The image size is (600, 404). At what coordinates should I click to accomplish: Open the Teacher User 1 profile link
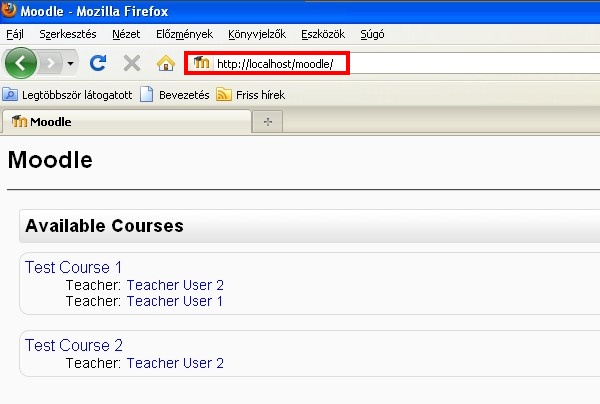(175, 301)
